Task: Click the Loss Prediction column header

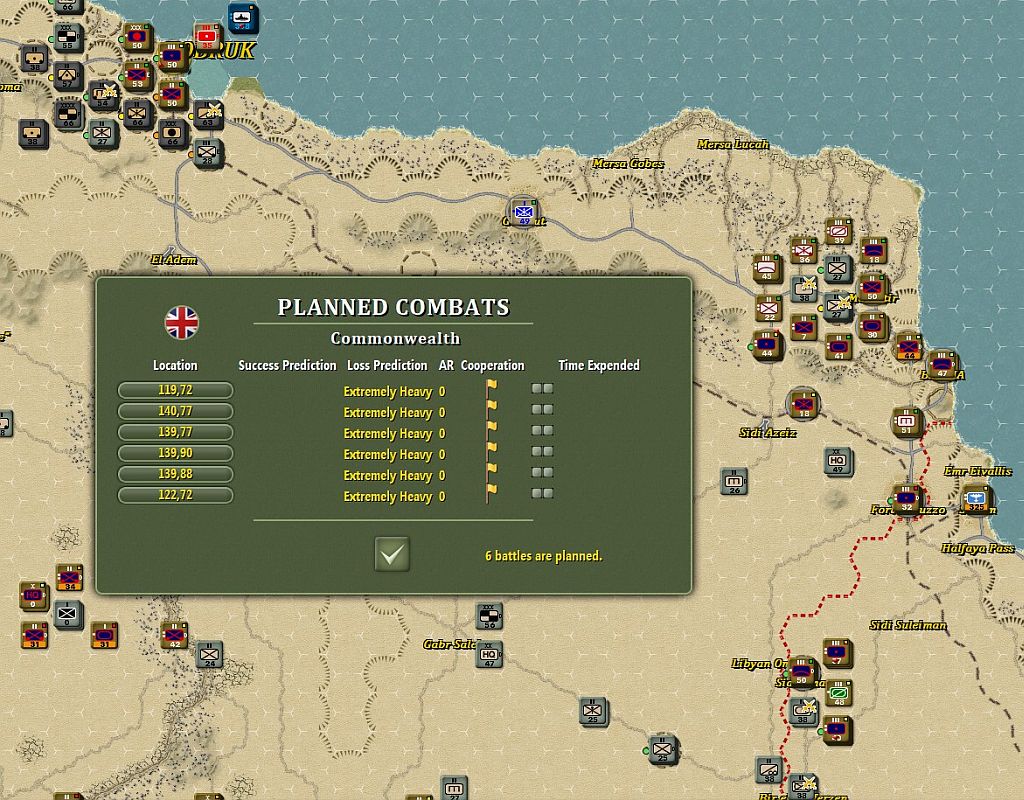Action: click(387, 365)
